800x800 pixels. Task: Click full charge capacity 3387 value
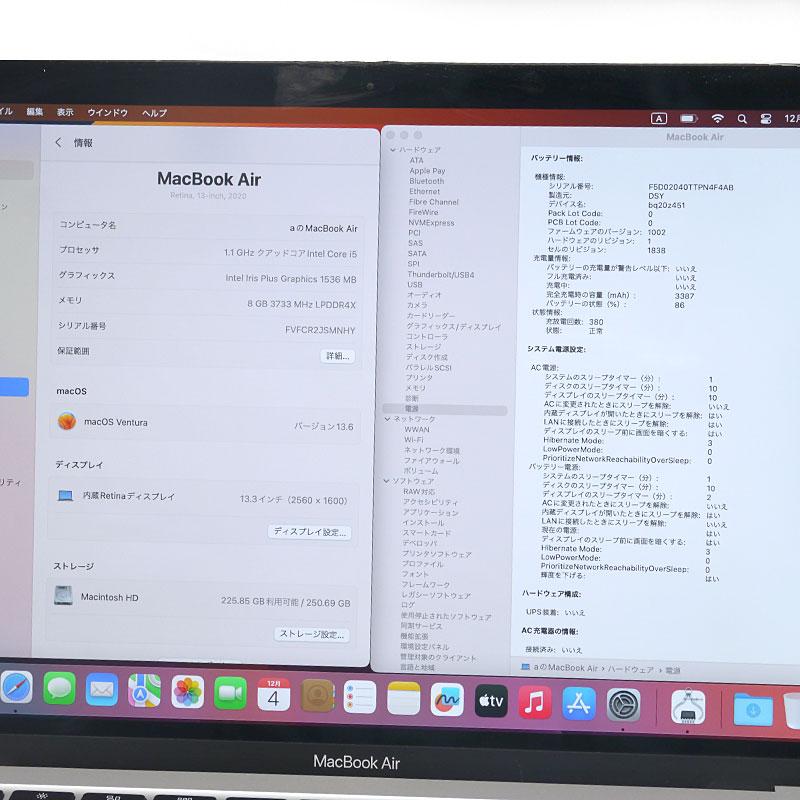point(684,296)
